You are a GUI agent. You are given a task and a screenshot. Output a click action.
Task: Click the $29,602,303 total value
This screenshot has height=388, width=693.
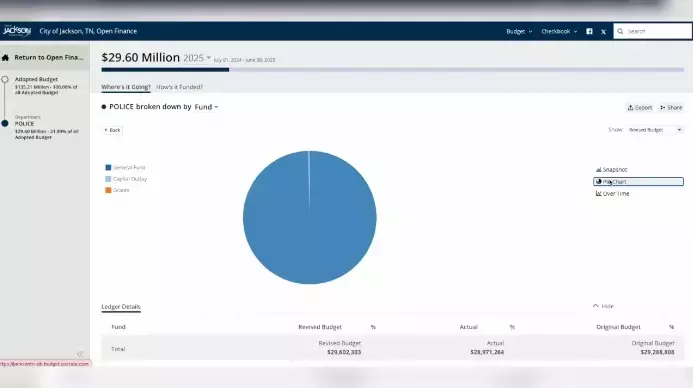[344, 352]
